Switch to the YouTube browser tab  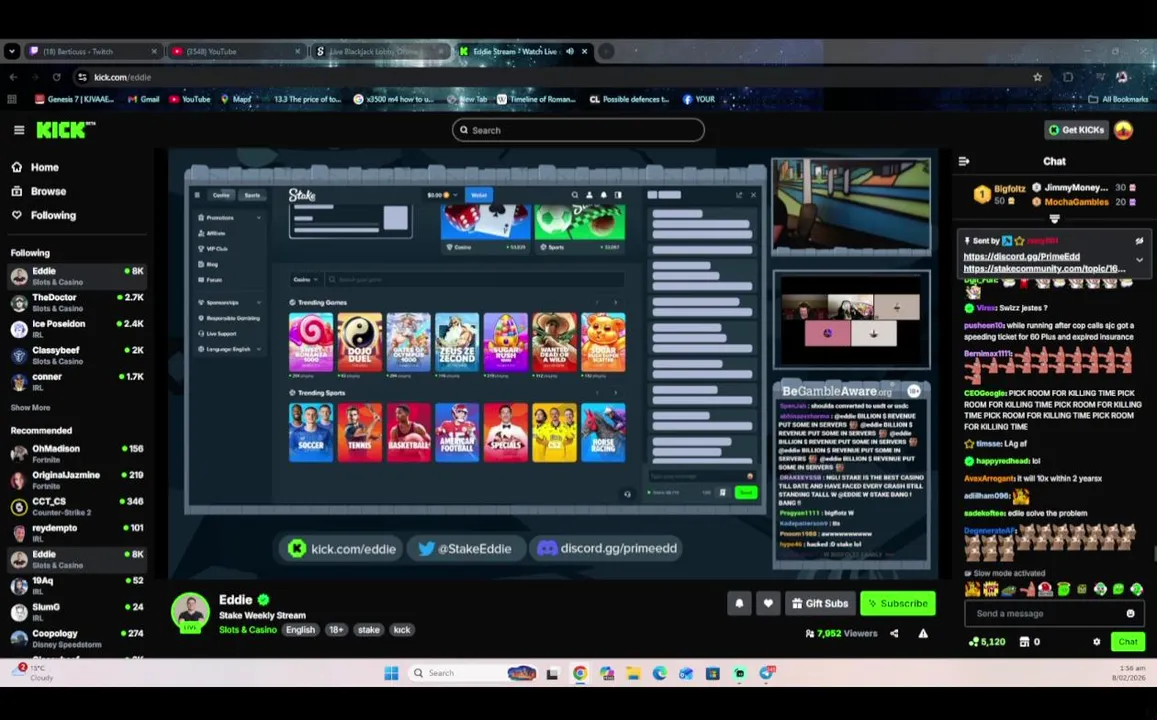click(236, 52)
